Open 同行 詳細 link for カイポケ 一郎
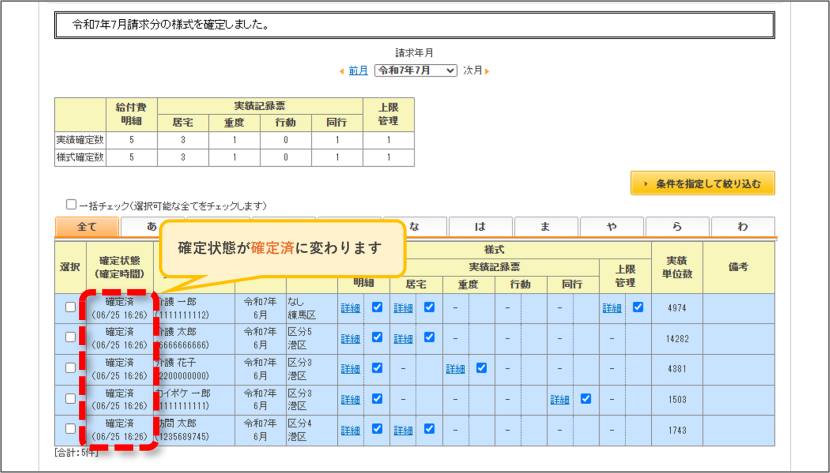This screenshot has height=473, width=830. pos(560,399)
